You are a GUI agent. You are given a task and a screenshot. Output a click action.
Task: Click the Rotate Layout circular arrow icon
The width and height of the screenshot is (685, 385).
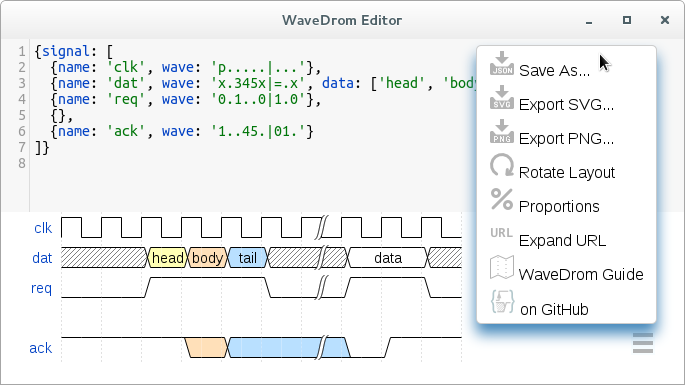(x=502, y=165)
